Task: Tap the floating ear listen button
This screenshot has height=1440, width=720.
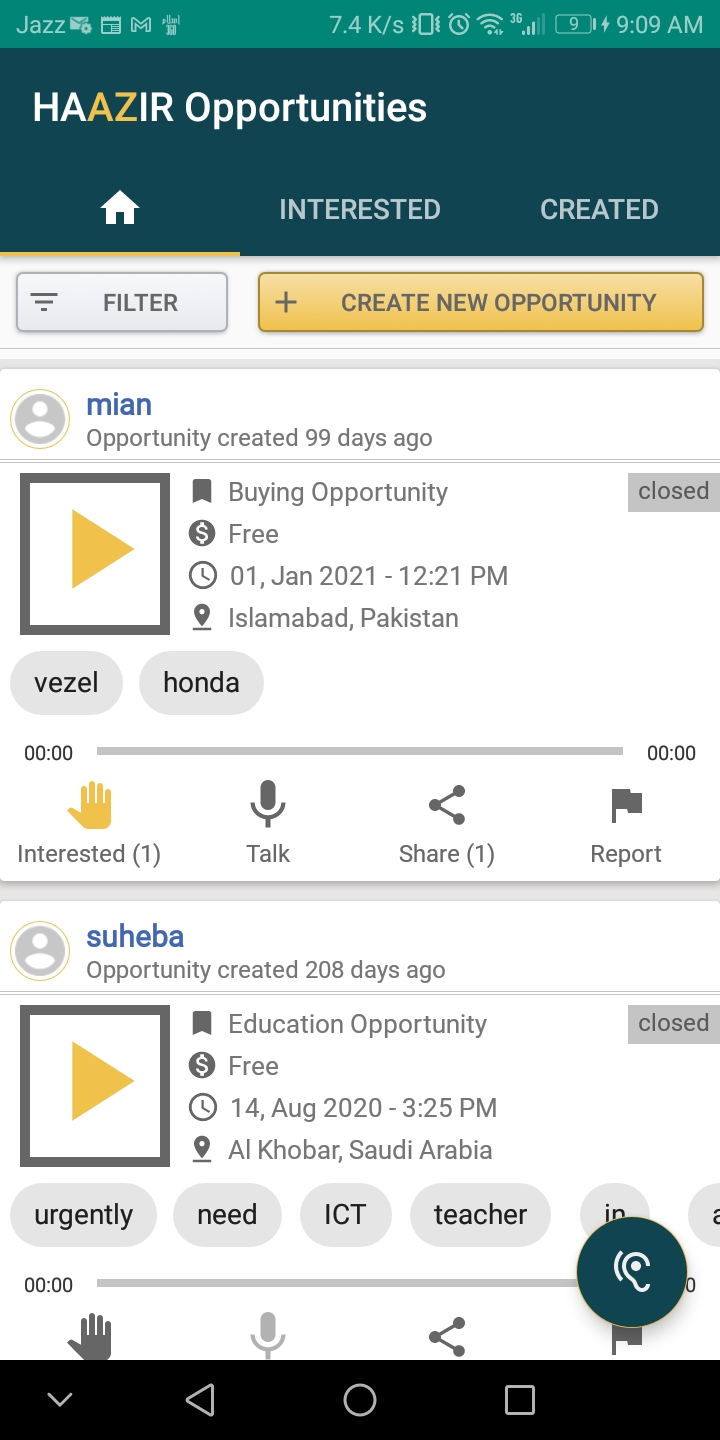Action: click(632, 1272)
